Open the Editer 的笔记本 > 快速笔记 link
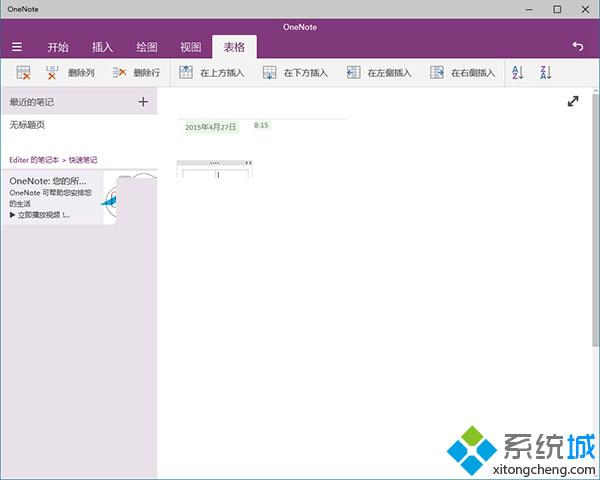 point(53,160)
